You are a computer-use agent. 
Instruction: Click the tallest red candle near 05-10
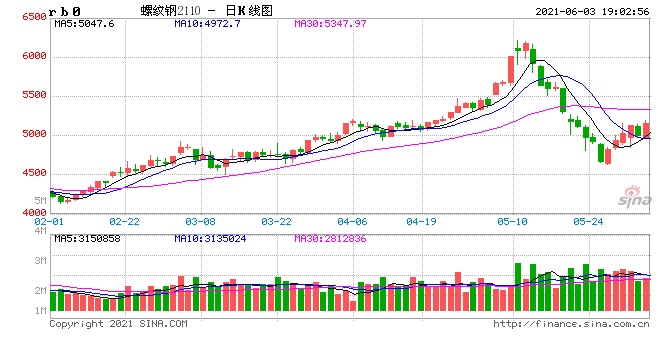[x=511, y=70]
